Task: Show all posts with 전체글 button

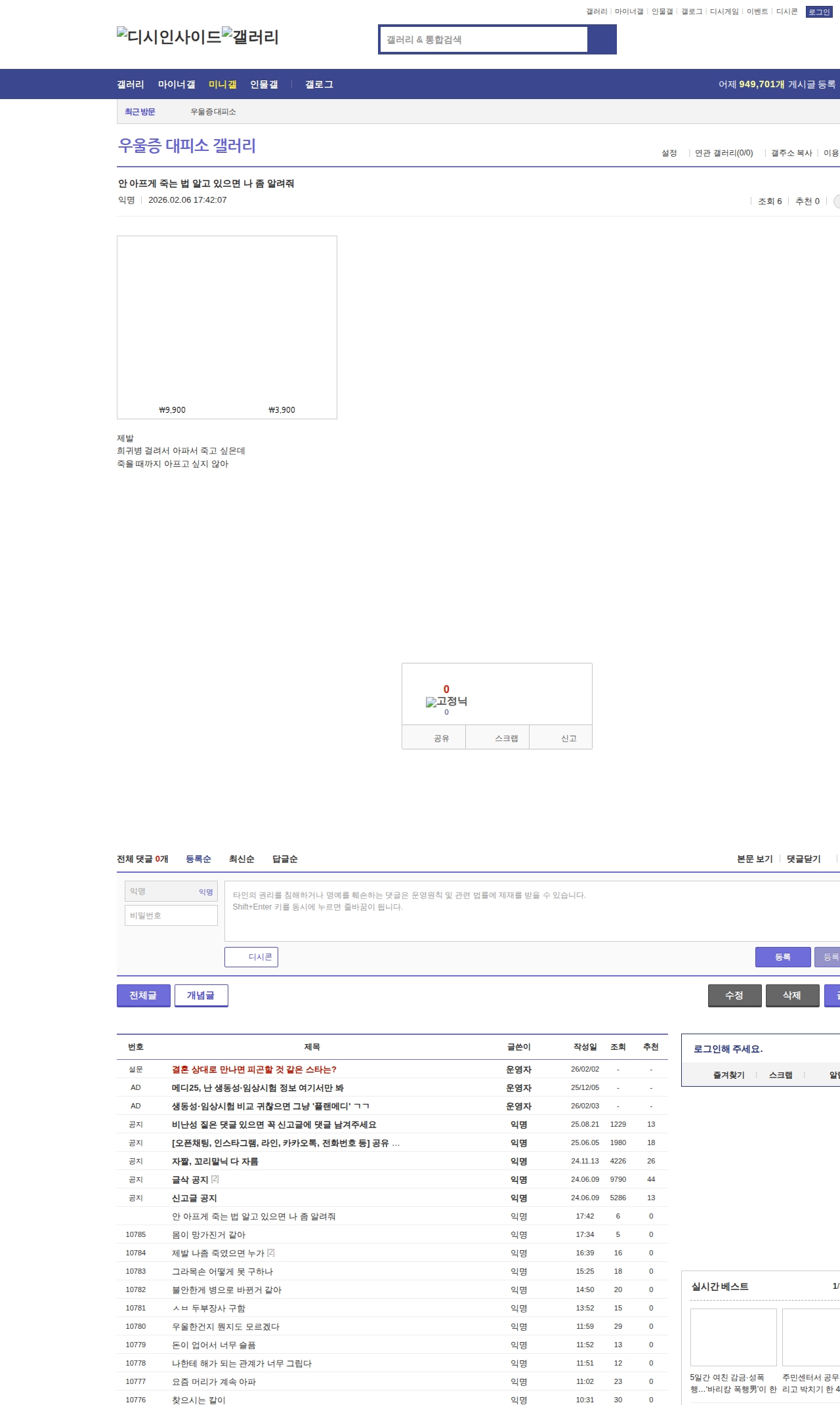Action: pos(144,996)
